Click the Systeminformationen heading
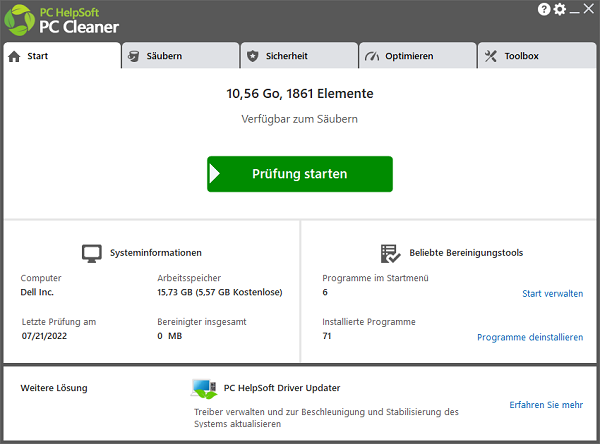The height and width of the screenshot is (444, 600). pyautogui.click(x=156, y=253)
